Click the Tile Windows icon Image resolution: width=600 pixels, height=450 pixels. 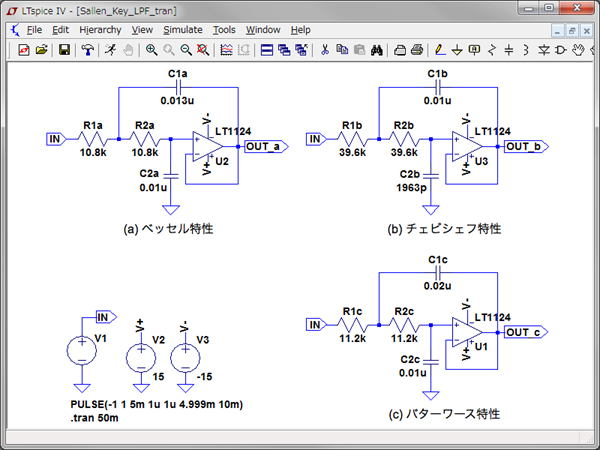pos(266,50)
